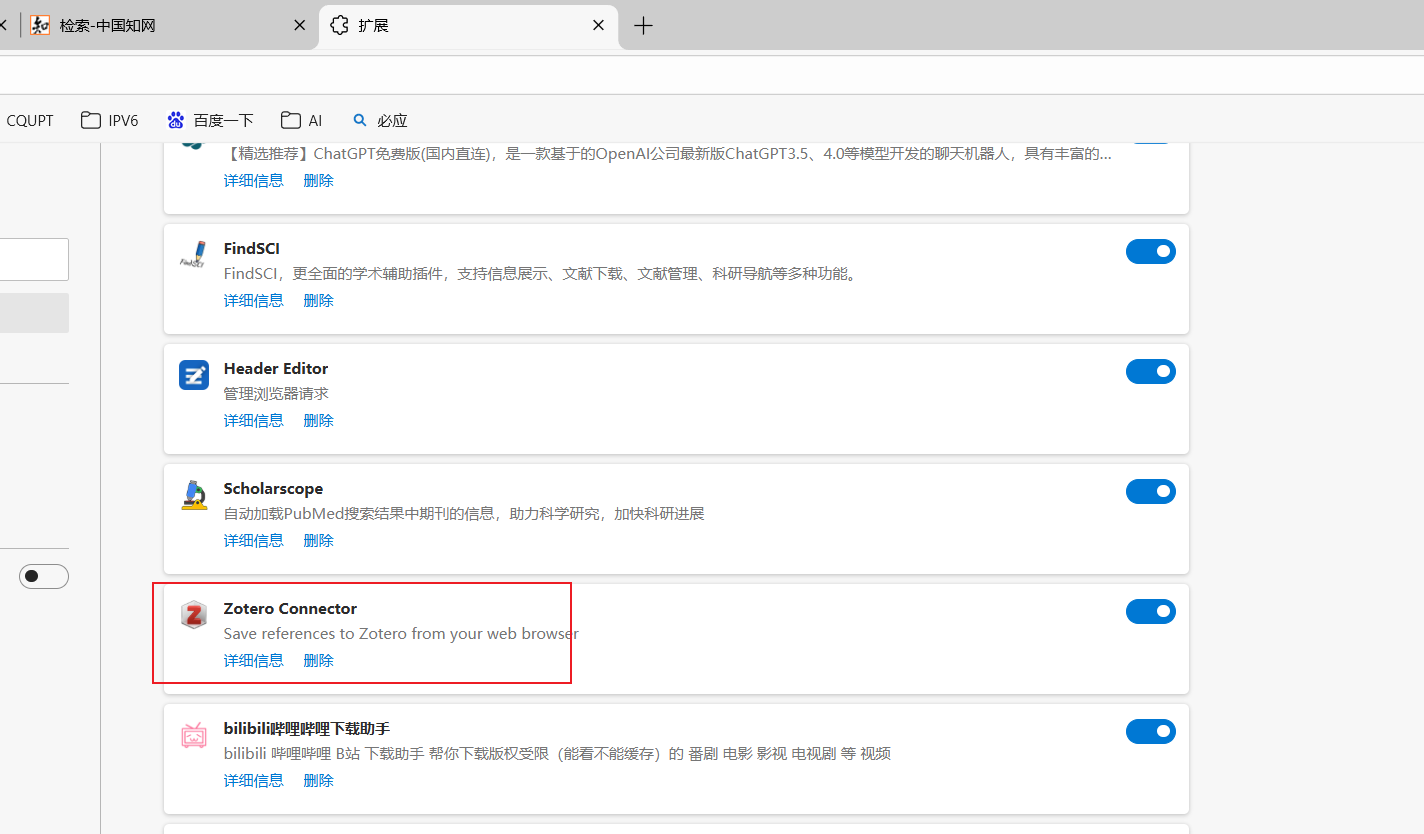This screenshot has width=1424, height=834.
Task: Click 删除 under FindSCI
Action: [318, 300]
